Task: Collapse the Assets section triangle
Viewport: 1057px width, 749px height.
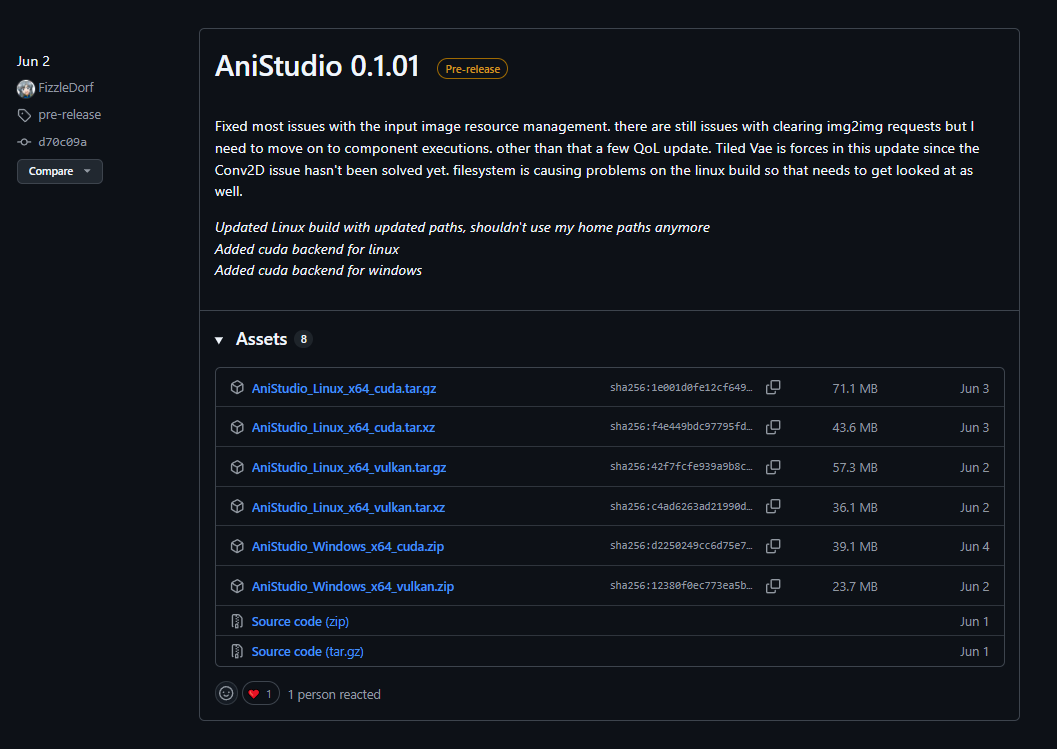Action: coord(219,340)
